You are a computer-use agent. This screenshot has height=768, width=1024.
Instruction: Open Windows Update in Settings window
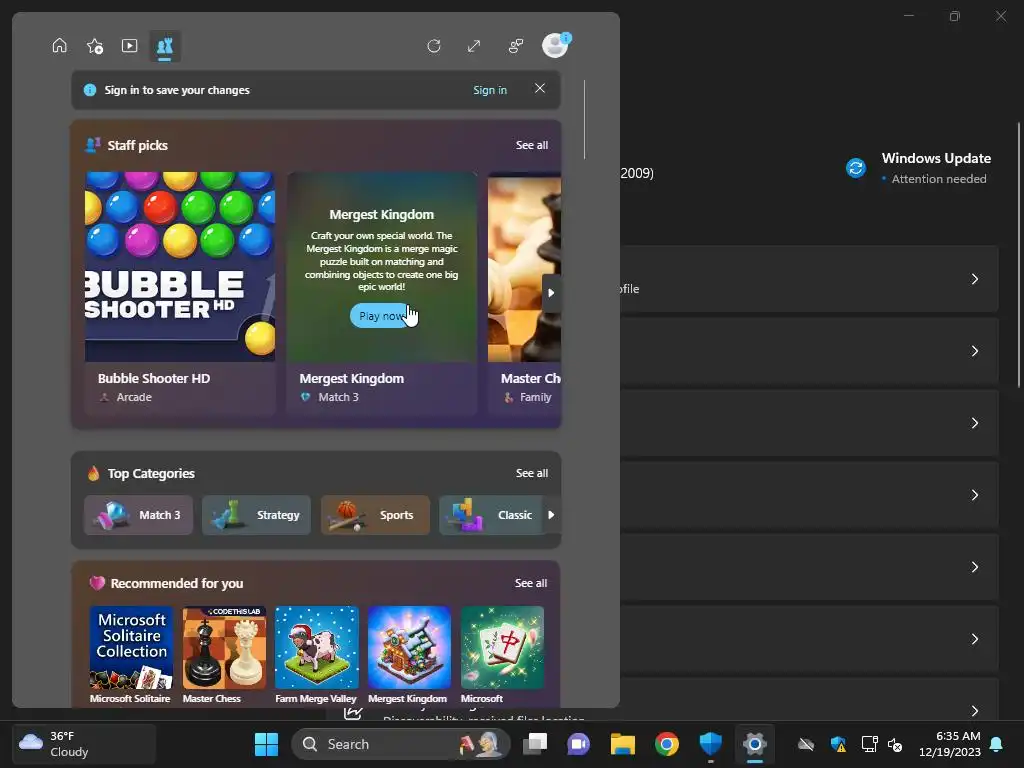[936, 158]
